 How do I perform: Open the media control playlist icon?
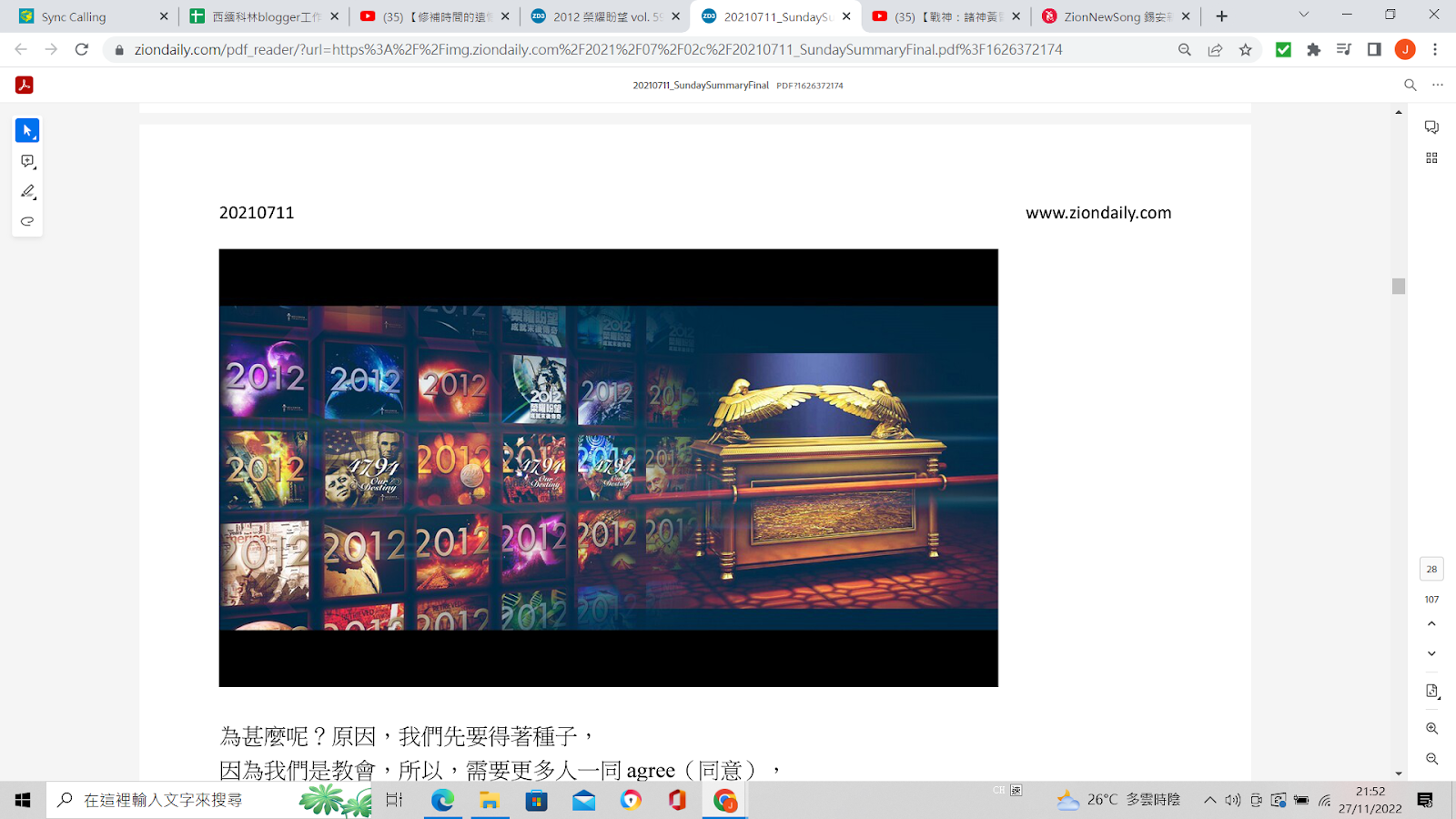tap(1344, 49)
